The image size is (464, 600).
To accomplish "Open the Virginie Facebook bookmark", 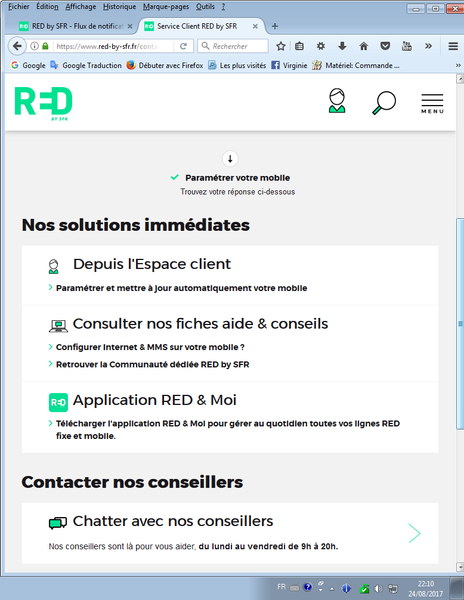I will click(x=289, y=65).
